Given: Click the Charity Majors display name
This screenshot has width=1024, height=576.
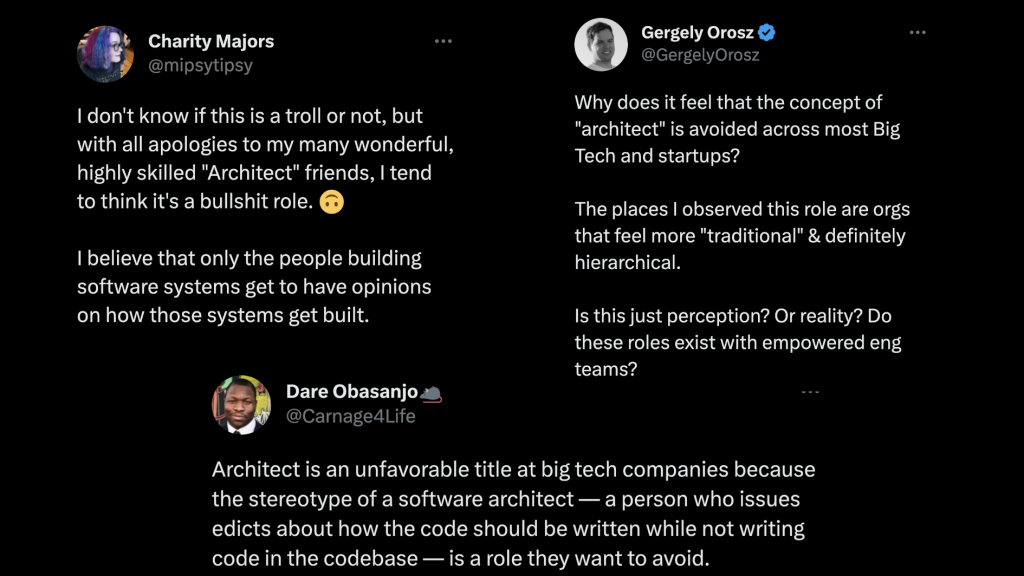Looking at the screenshot, I should [211, 41].
